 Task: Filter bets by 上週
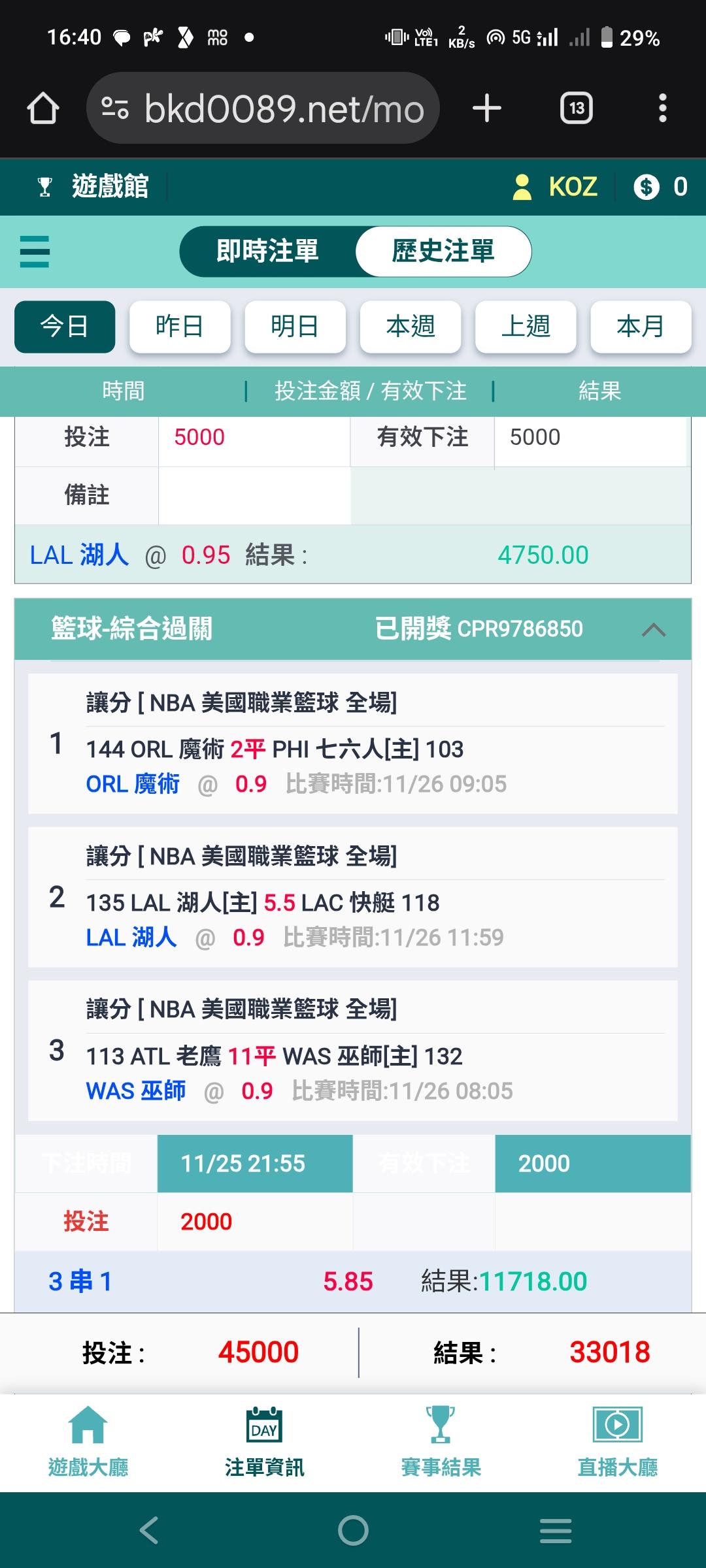(526, 327)
